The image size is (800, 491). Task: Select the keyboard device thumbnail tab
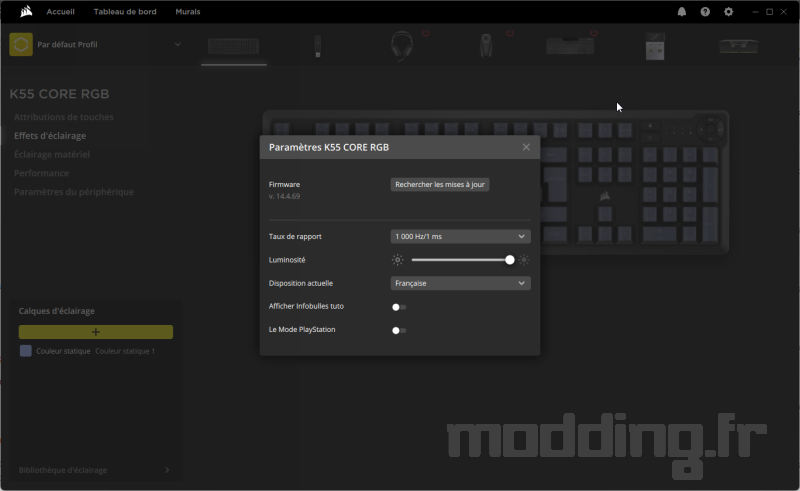[234, 46]
